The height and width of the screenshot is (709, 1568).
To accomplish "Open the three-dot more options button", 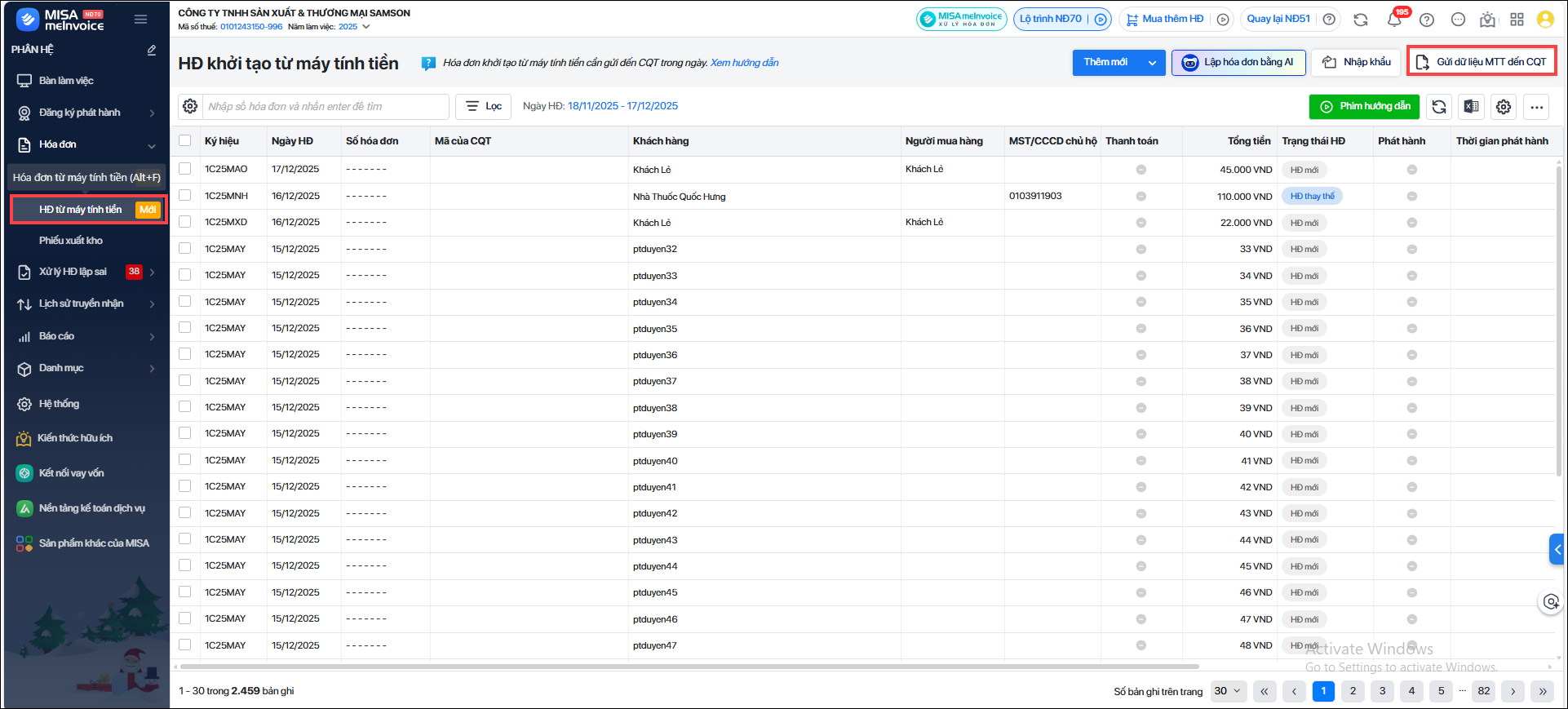I will click(1537, 107).
